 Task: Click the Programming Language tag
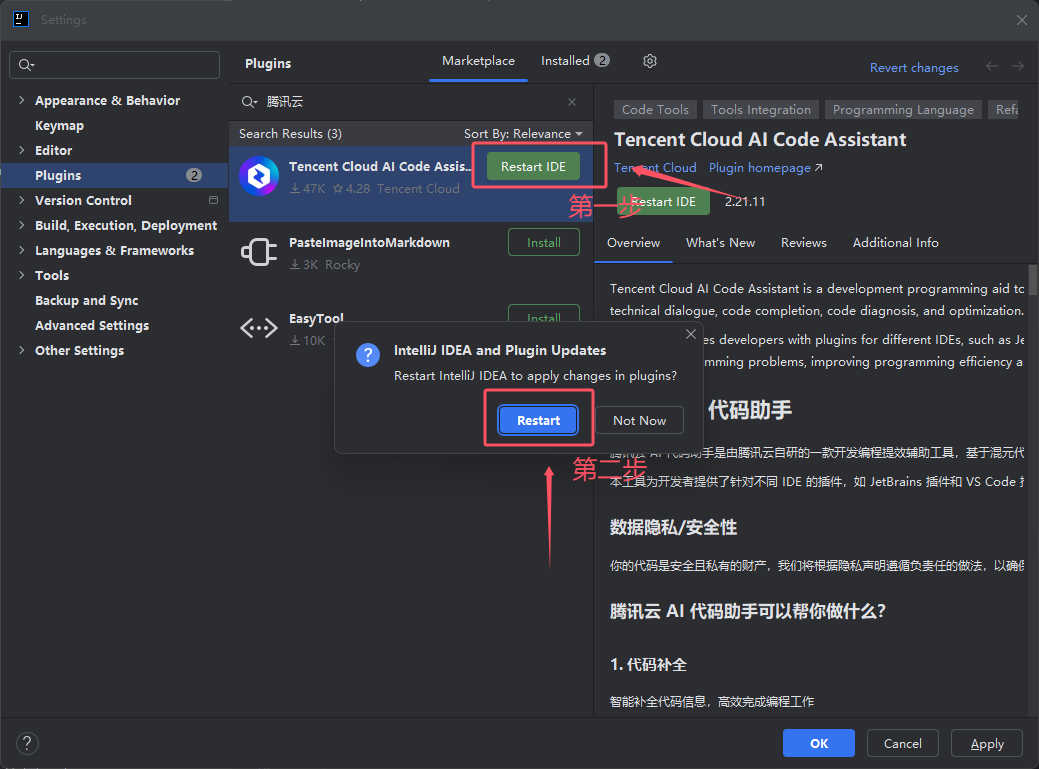pyautogui.click(x=903, y=110)
